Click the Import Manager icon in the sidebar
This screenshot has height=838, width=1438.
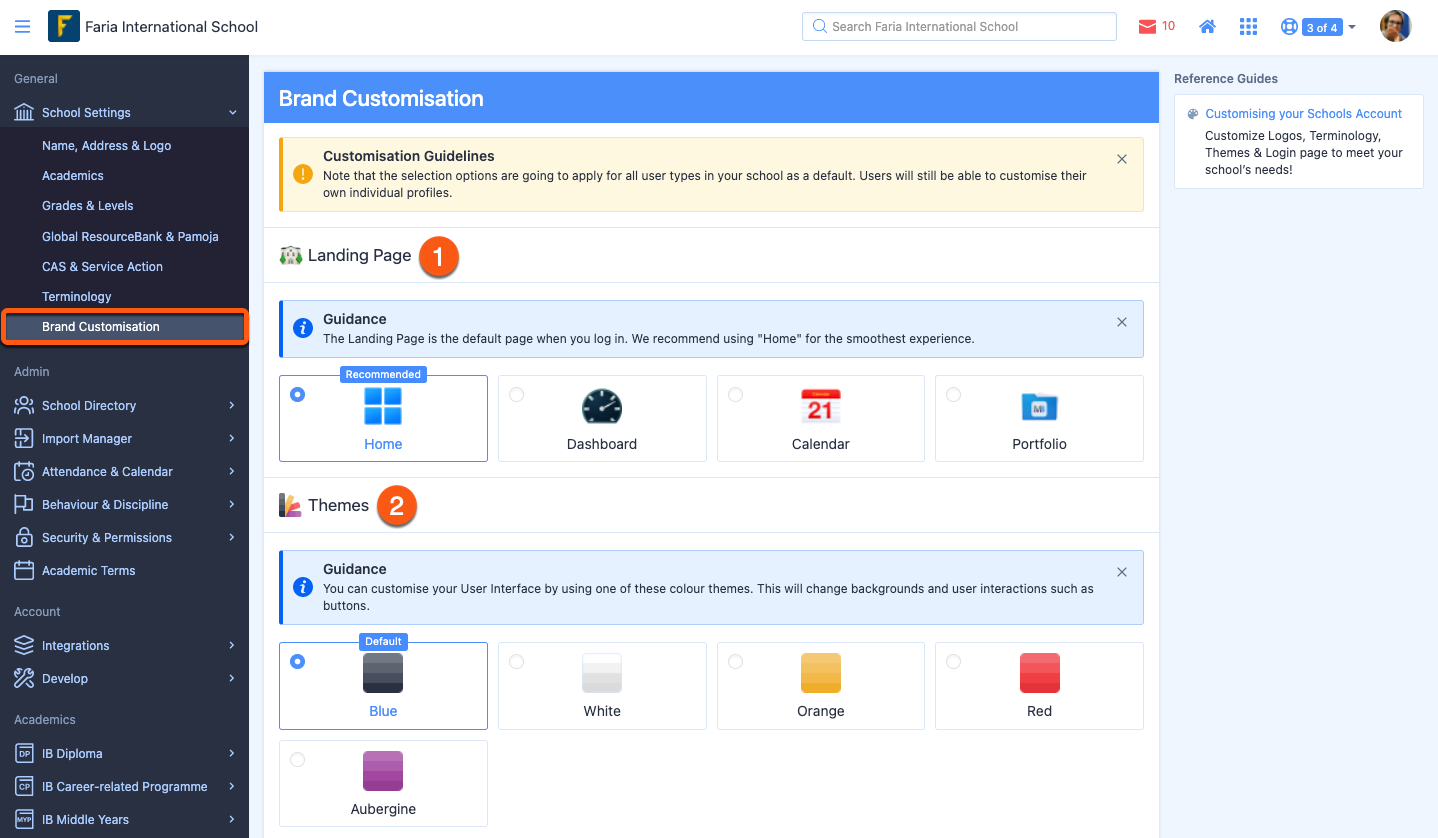click(x=22, y=438)
